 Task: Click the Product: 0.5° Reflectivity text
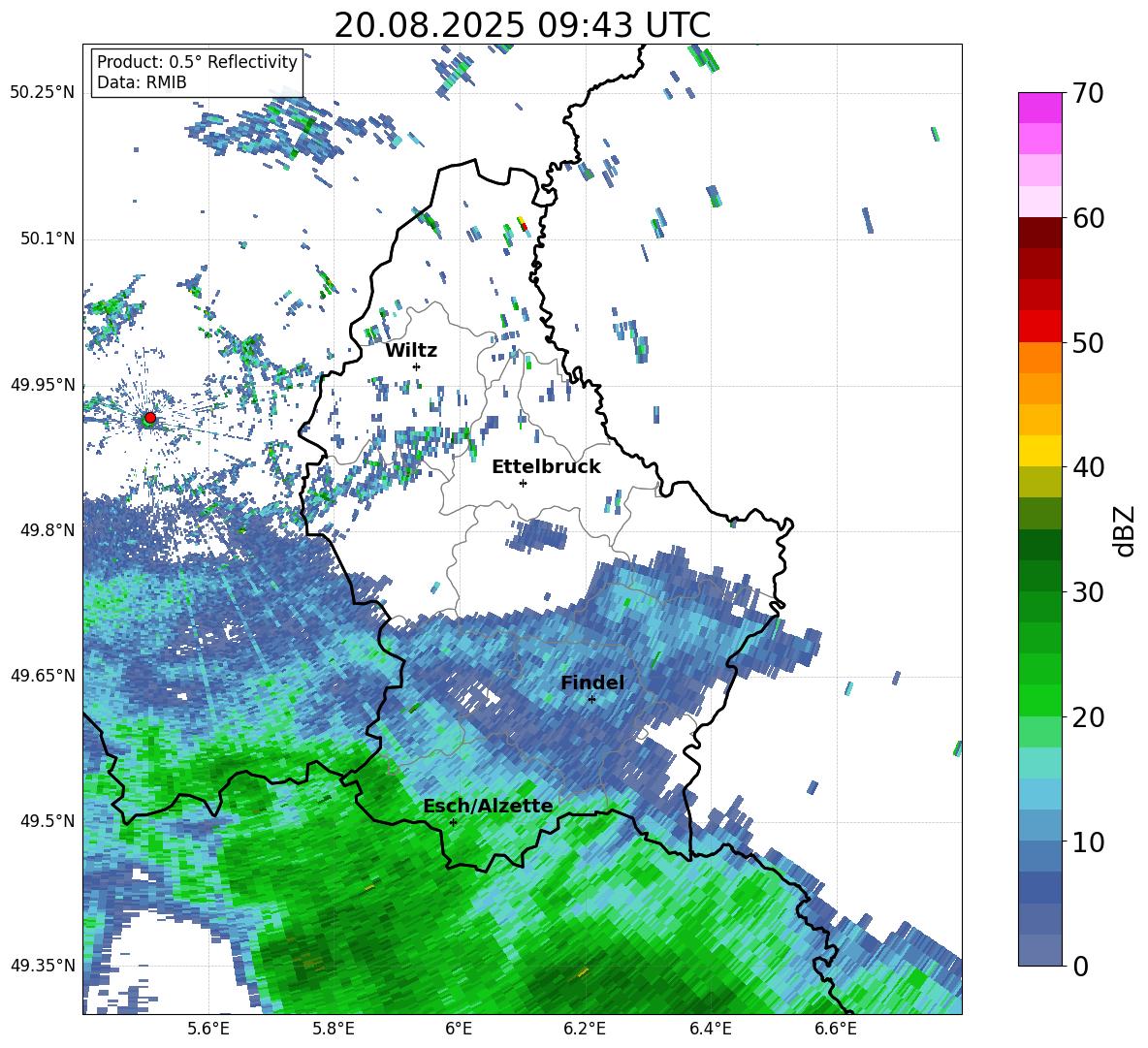(197, 62)
